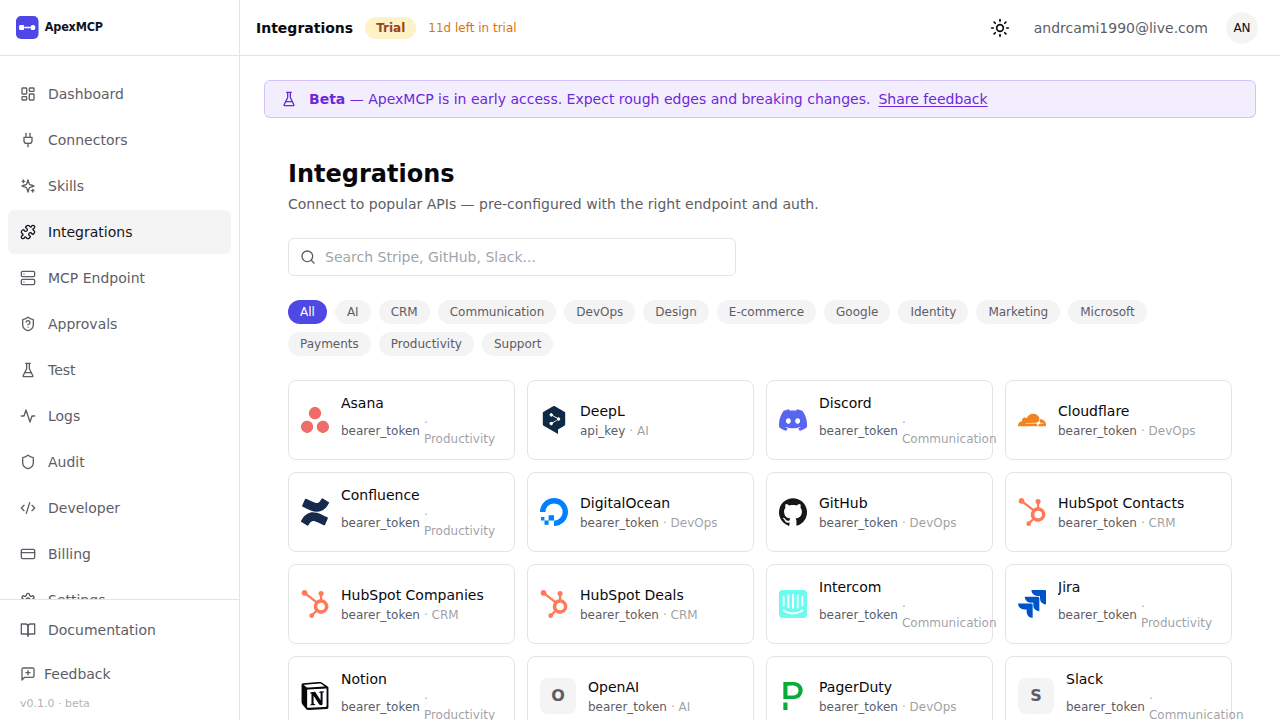1280x720 pixels.
Task: Click the Asana logo icon
Action: point(315,420)
